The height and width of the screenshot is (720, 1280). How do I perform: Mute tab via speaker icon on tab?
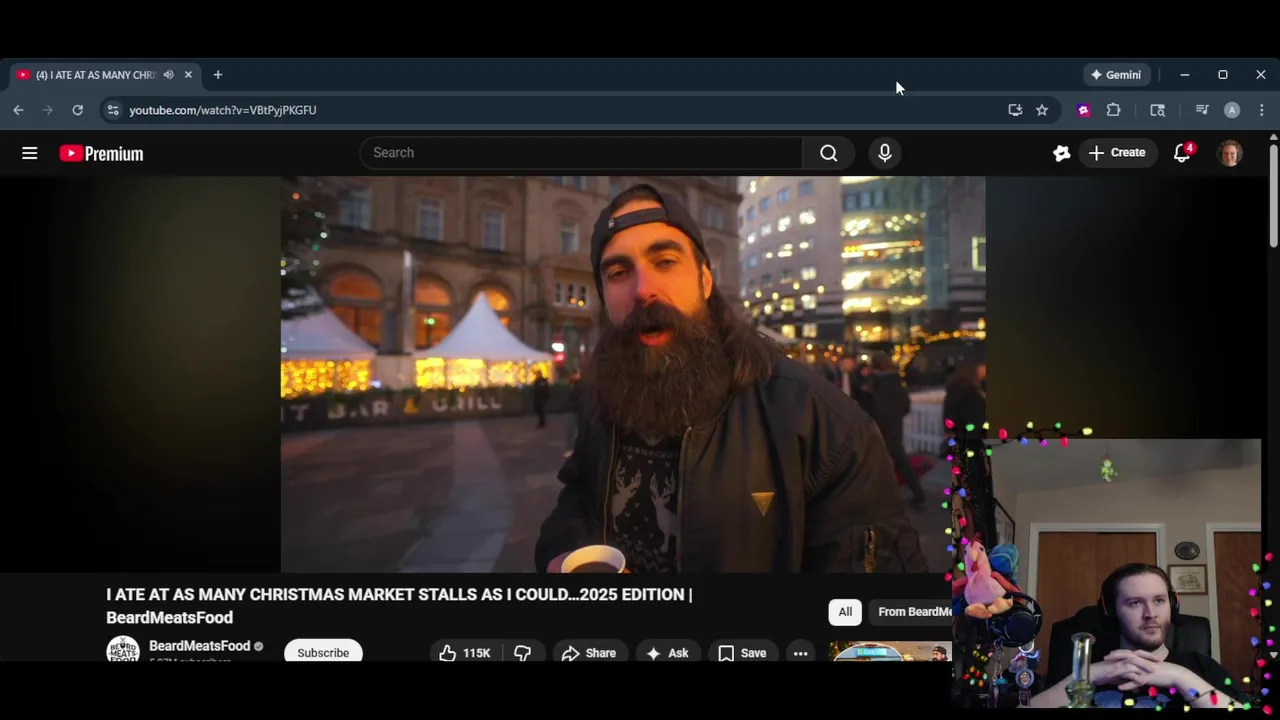click(x=168, y=75)
